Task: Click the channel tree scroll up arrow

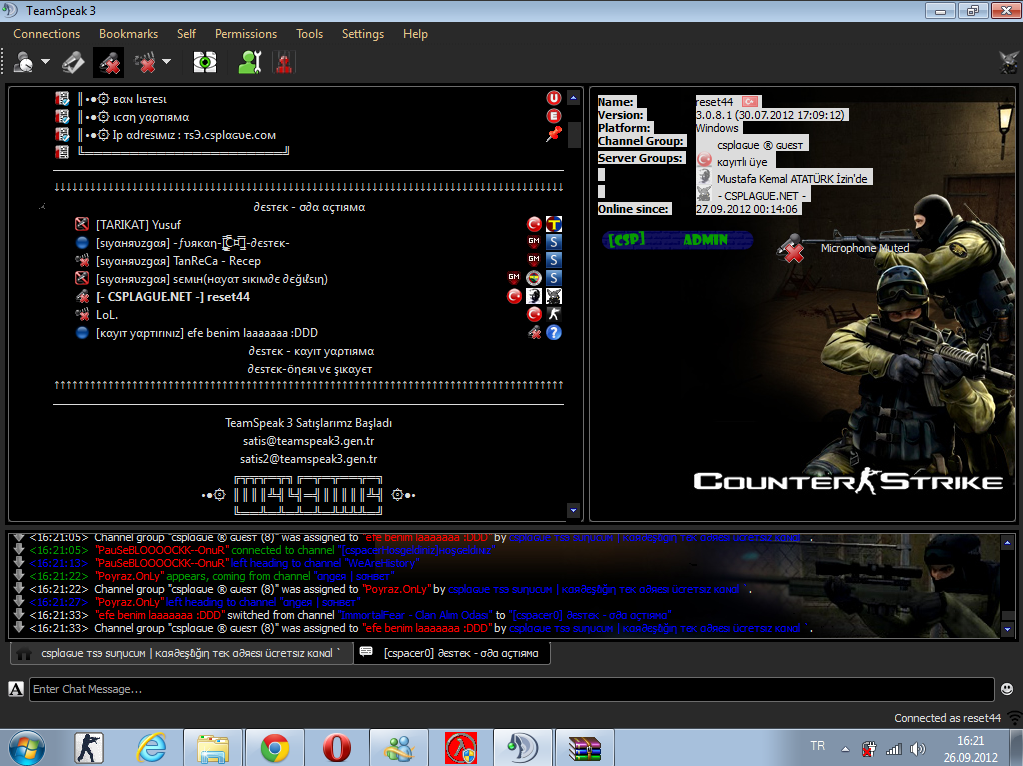Action: (x=573, y=99)
